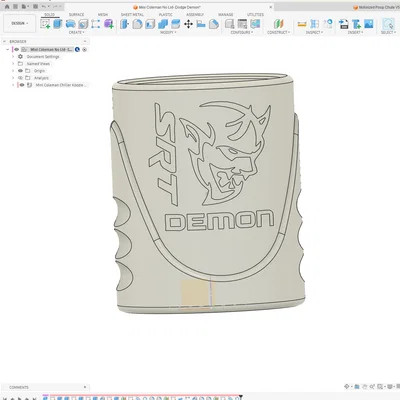
Task: Click the timeline end marker
Action: click(x=240, y=397)
